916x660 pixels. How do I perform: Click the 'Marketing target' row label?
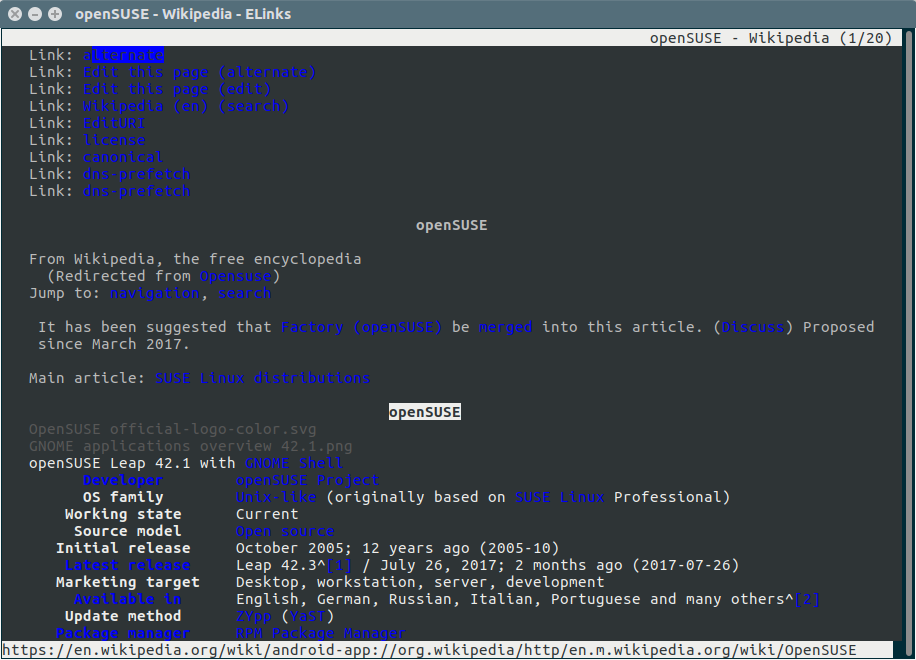click(128, 582)
